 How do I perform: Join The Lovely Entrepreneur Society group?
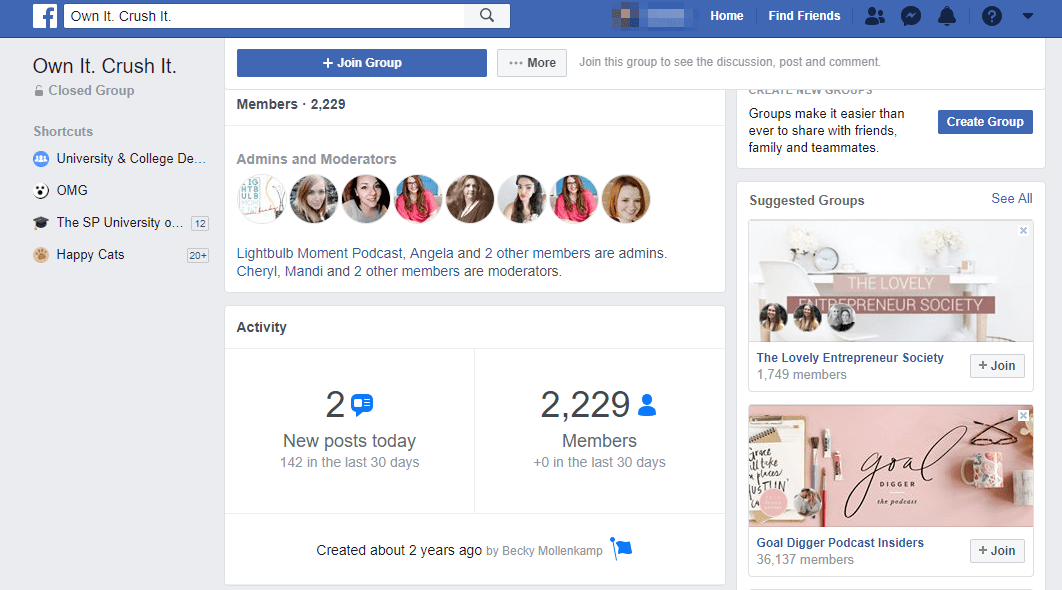coord(997,366)
